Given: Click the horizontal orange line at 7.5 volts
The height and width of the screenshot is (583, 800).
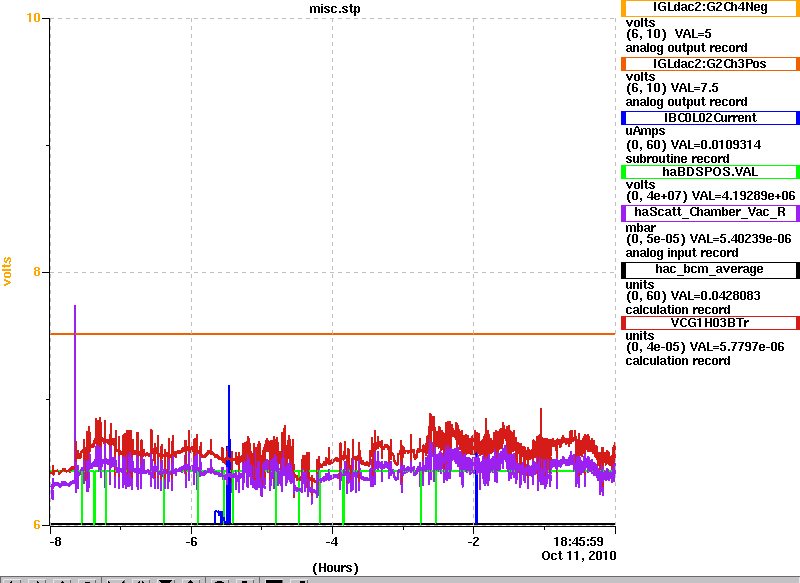Looking at the screenshot, I should 333,334.
